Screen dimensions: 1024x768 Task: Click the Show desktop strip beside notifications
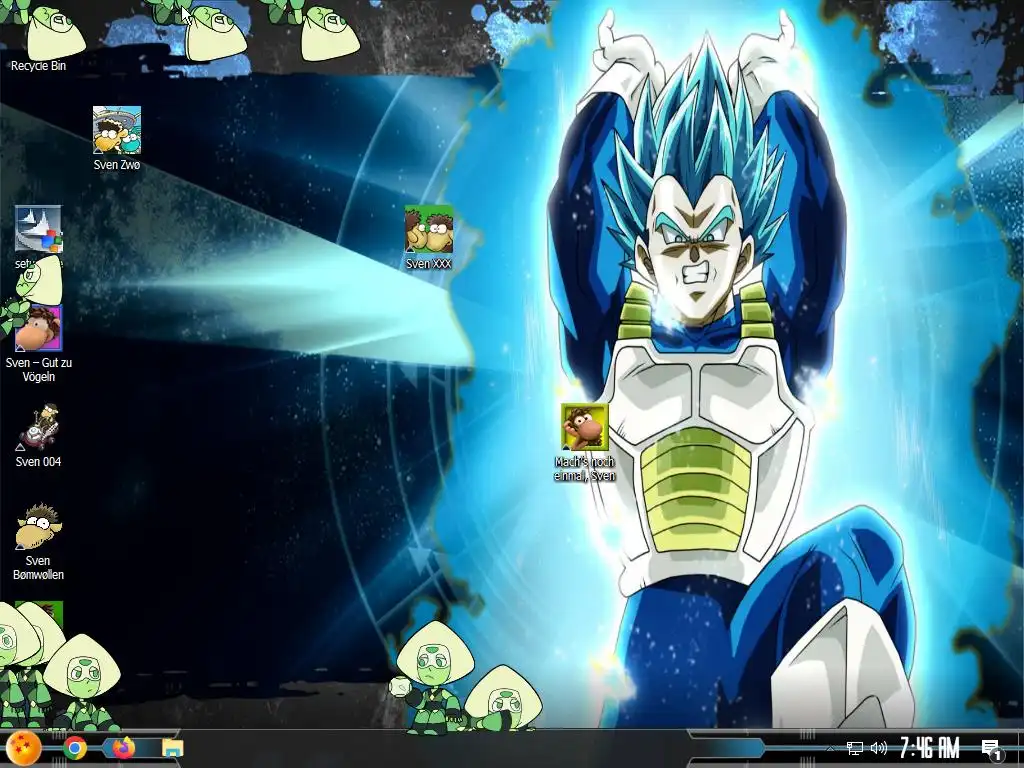click(1020, 748)
